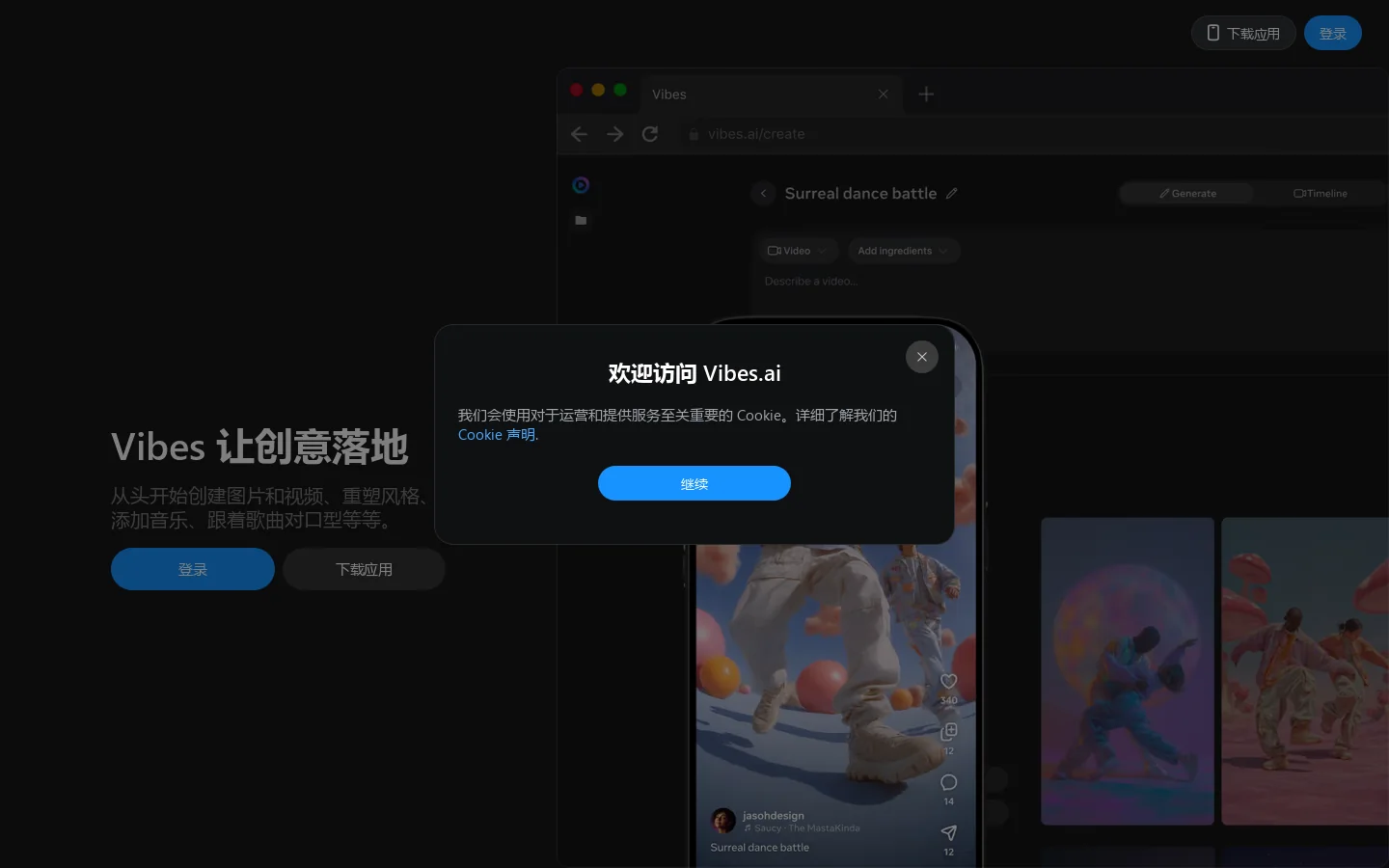Switch to the Generate tab
This screenshot has width=1389, height=868.
[1187, 193]
